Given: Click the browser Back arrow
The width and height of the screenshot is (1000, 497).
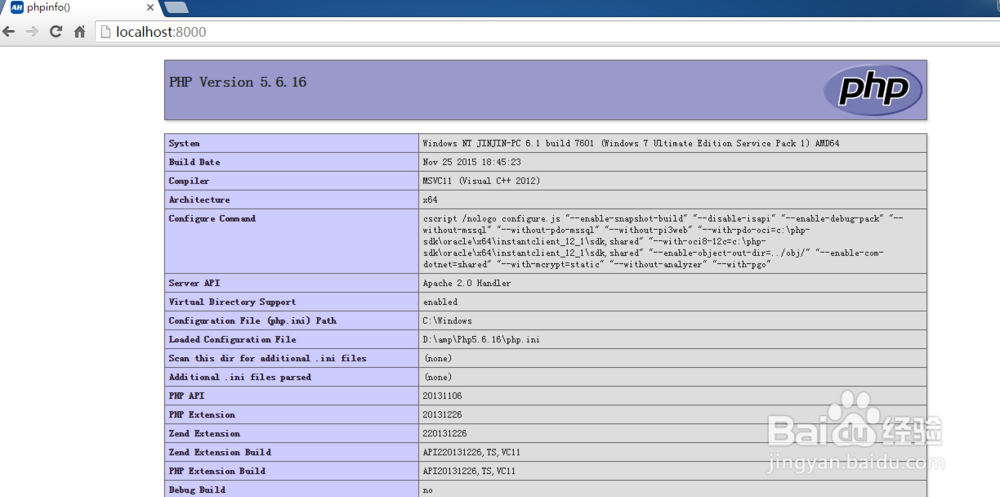Looking at the screenshot, I should [x=9, y=31].
